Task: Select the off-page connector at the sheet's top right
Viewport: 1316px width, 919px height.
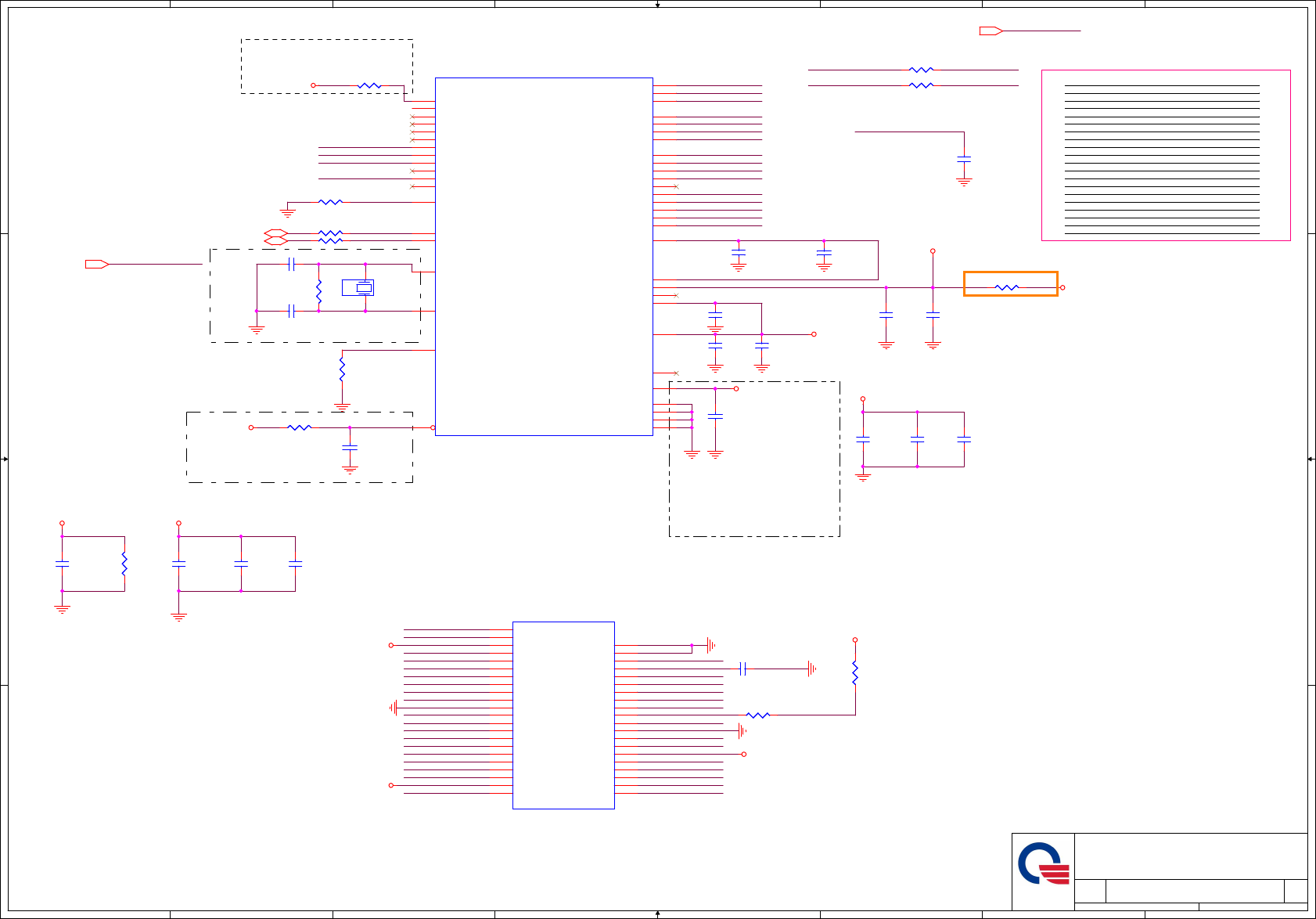Action: click(x=991, y=31)
